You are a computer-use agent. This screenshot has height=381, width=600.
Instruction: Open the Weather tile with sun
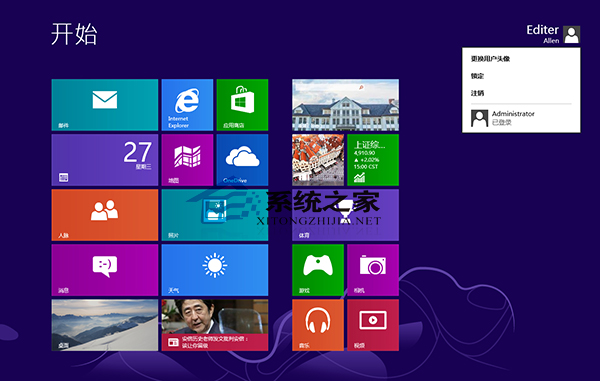tap(215, 270)
